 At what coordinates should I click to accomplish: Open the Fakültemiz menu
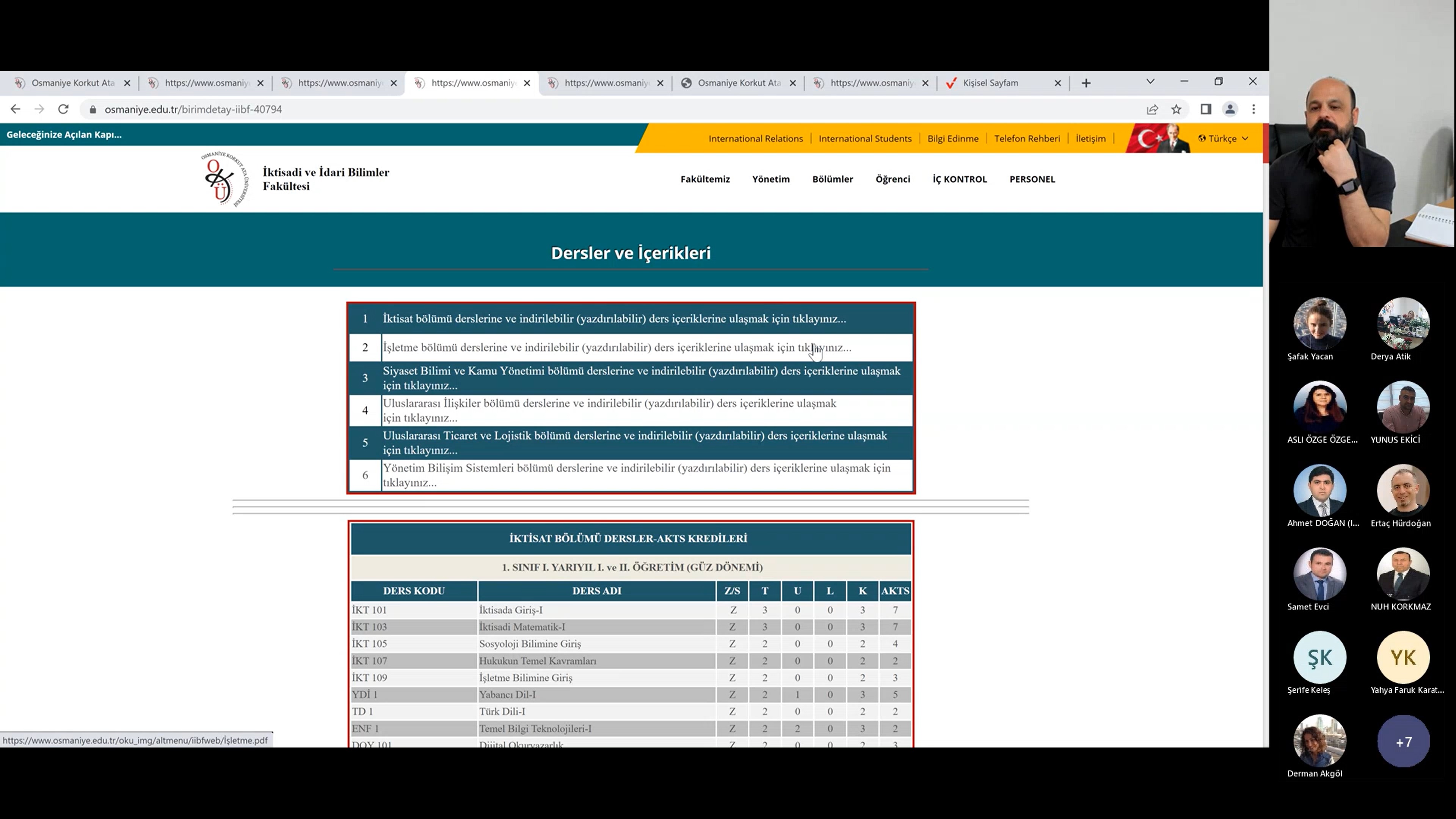pyautogui.click(x=705, y=179)
